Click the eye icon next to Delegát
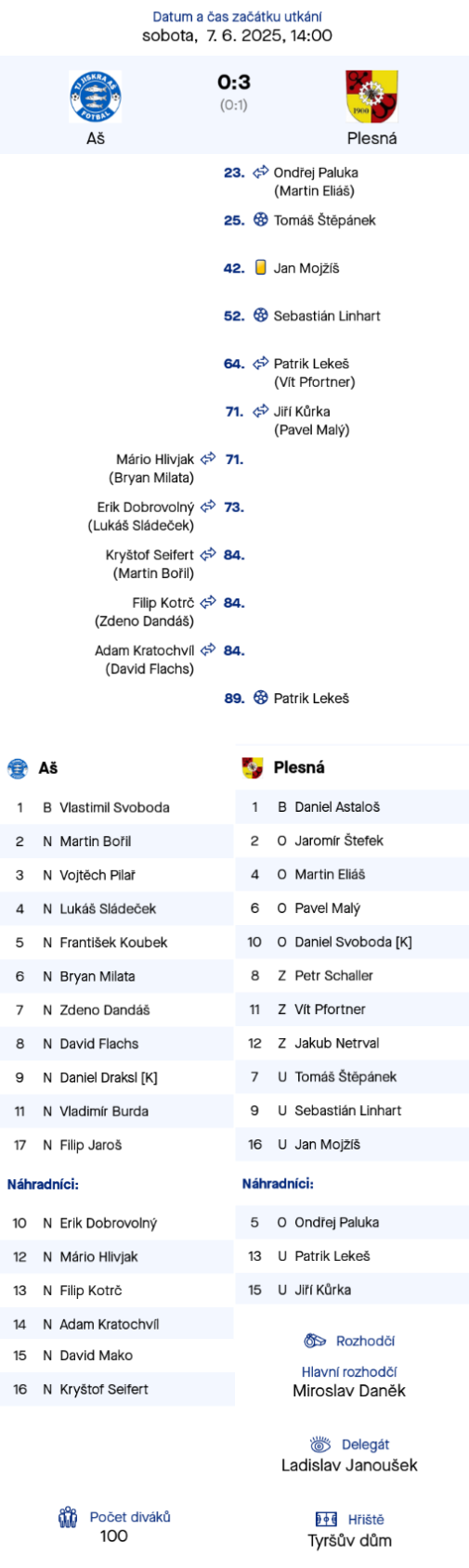The image size is (469, 1568). click(320, 1445)
